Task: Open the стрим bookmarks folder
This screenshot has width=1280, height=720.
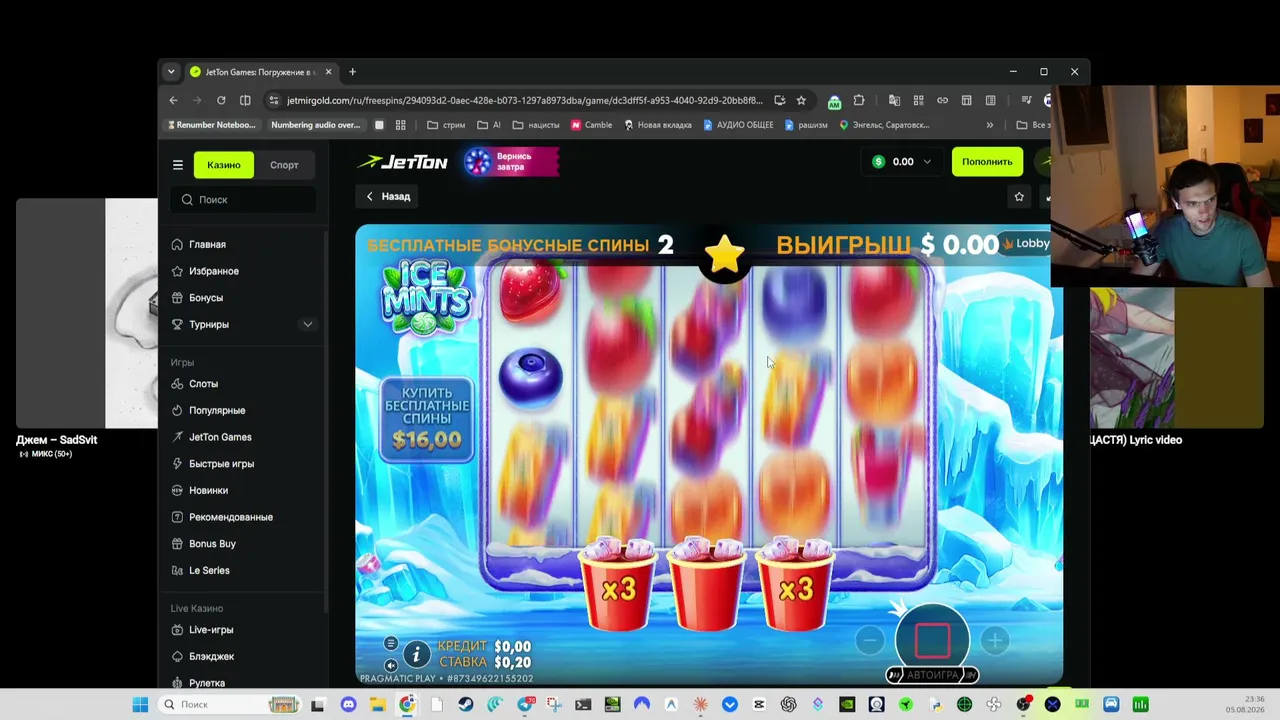Action: click(446, 125)
